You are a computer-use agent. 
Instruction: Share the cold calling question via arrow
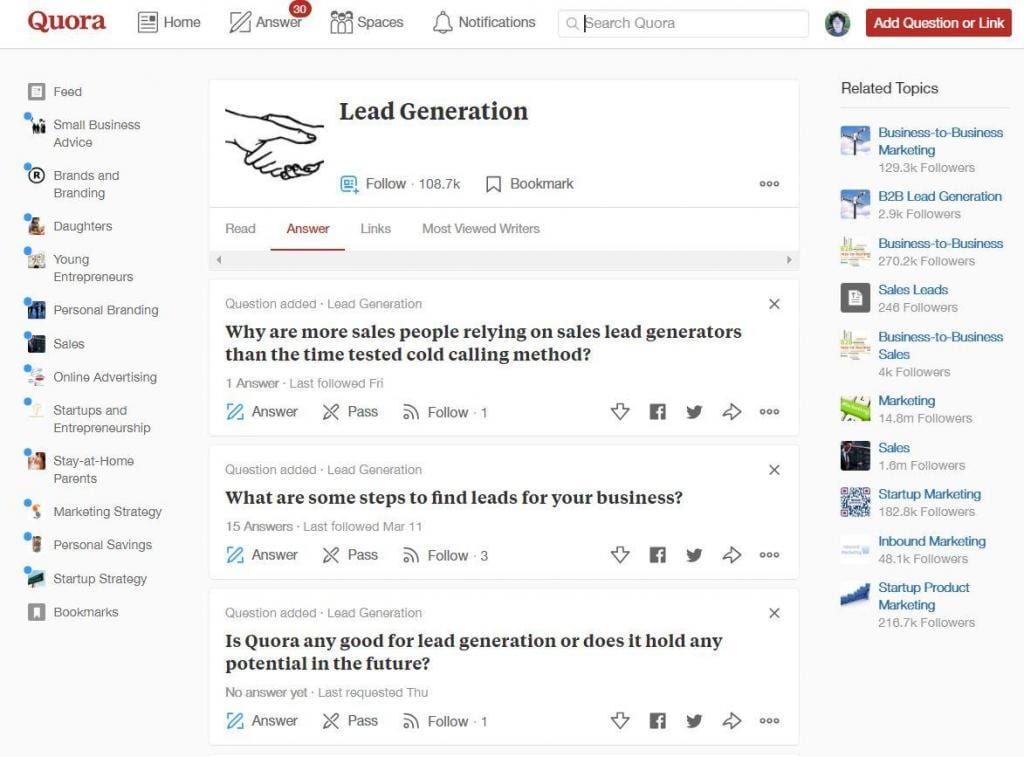point(731,411)
